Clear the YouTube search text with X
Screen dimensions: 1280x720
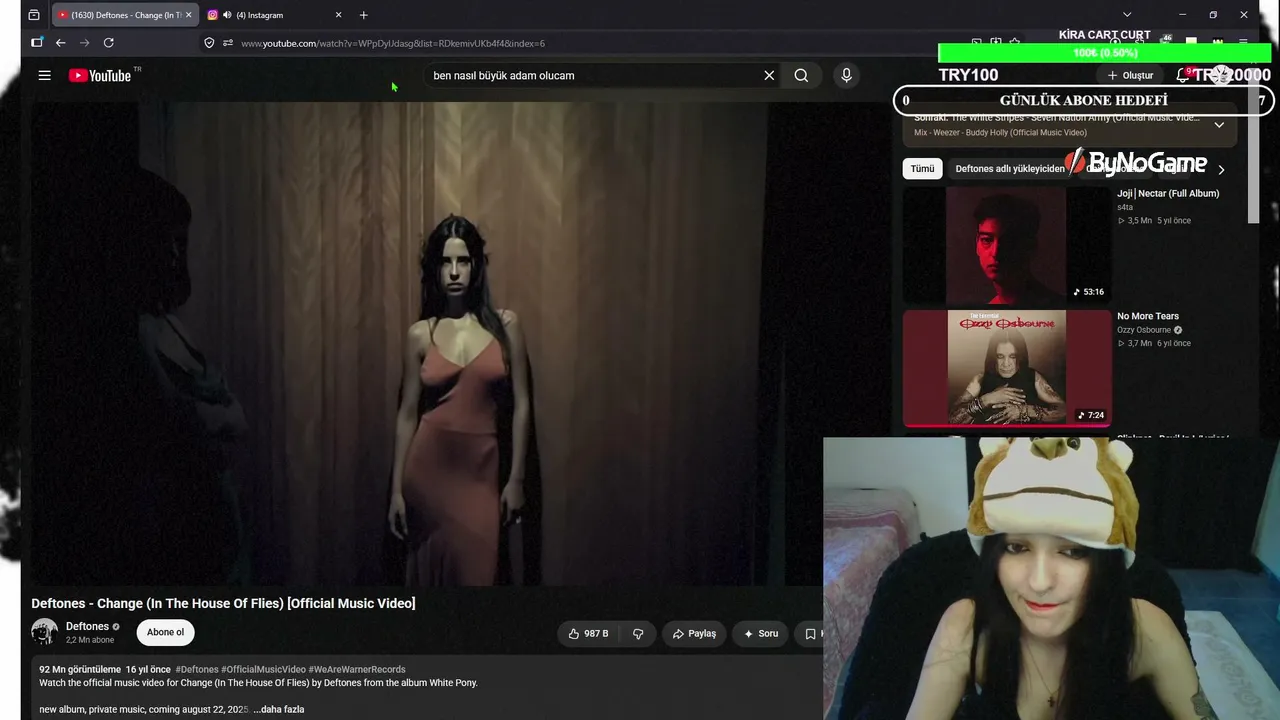point(769,75)
